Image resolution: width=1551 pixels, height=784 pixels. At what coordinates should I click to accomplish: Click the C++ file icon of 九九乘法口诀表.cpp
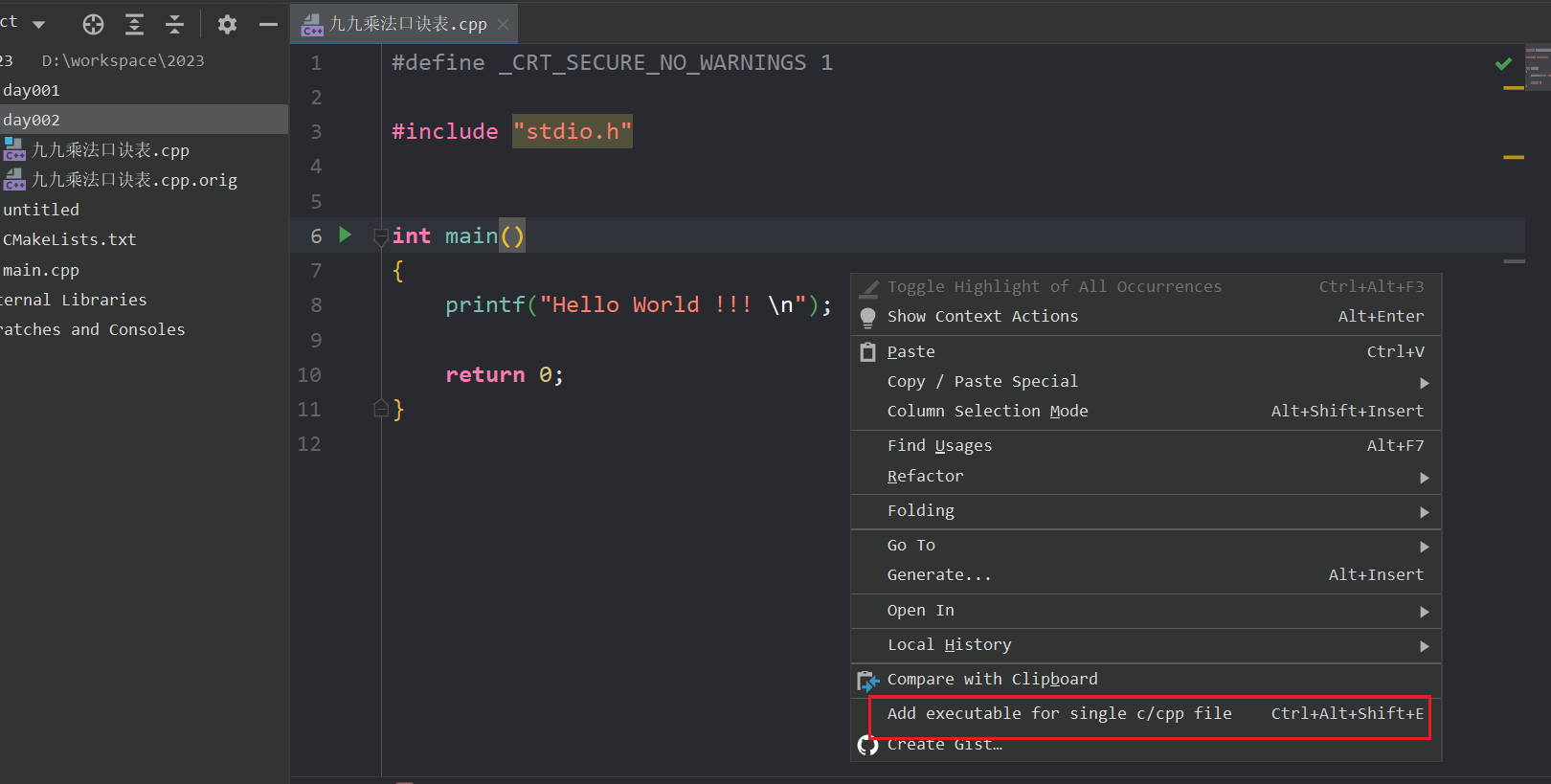click(14, 149)
